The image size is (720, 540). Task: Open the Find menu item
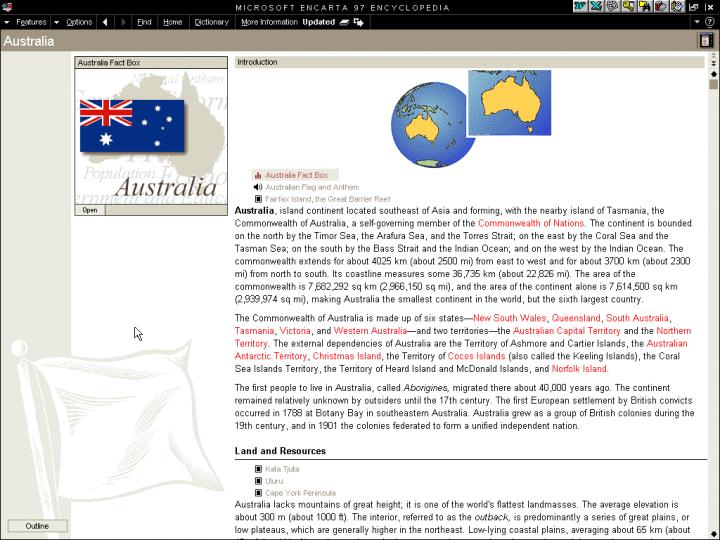144,22
